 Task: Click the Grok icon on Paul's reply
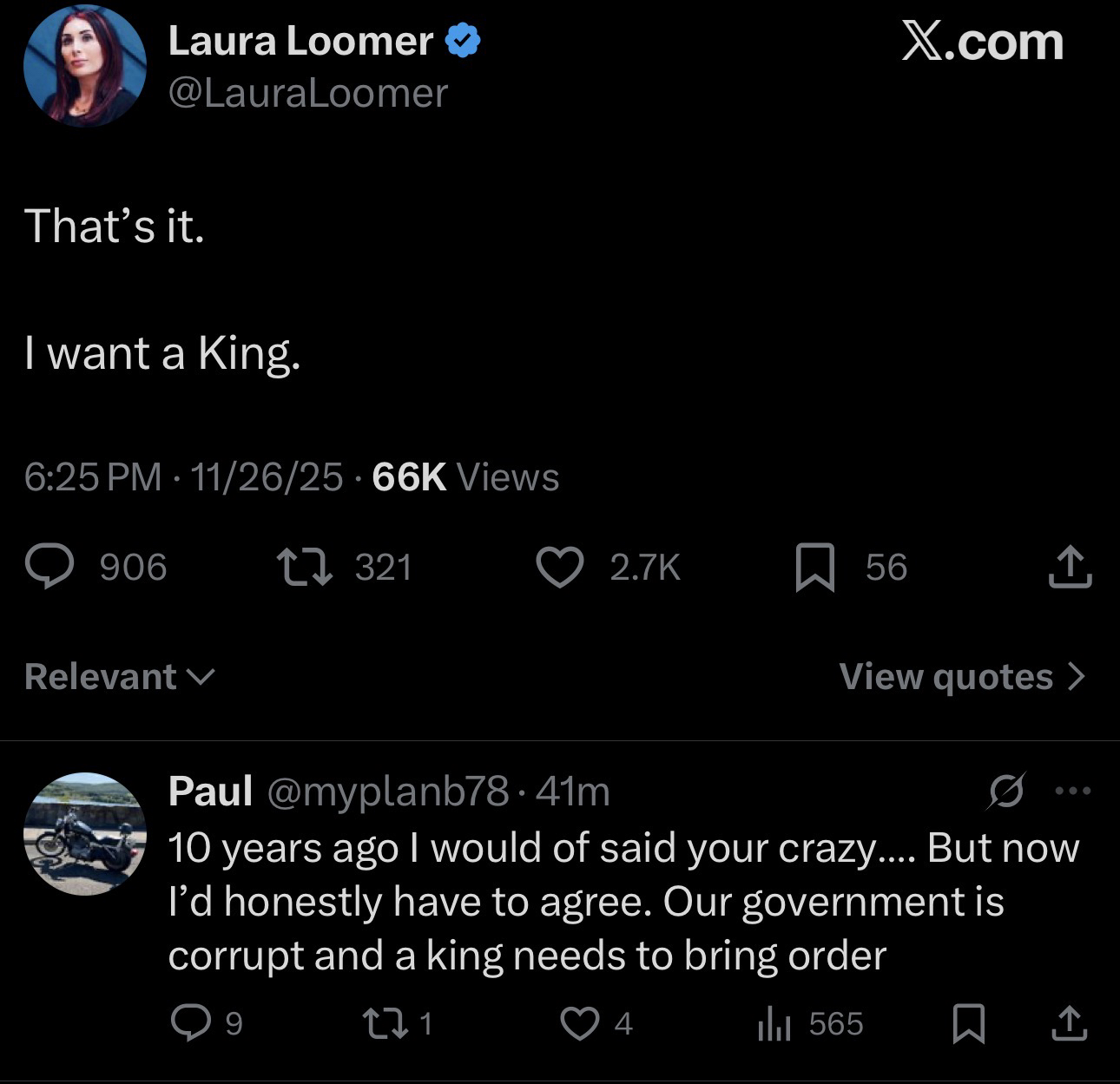(x=1005, y=791)
